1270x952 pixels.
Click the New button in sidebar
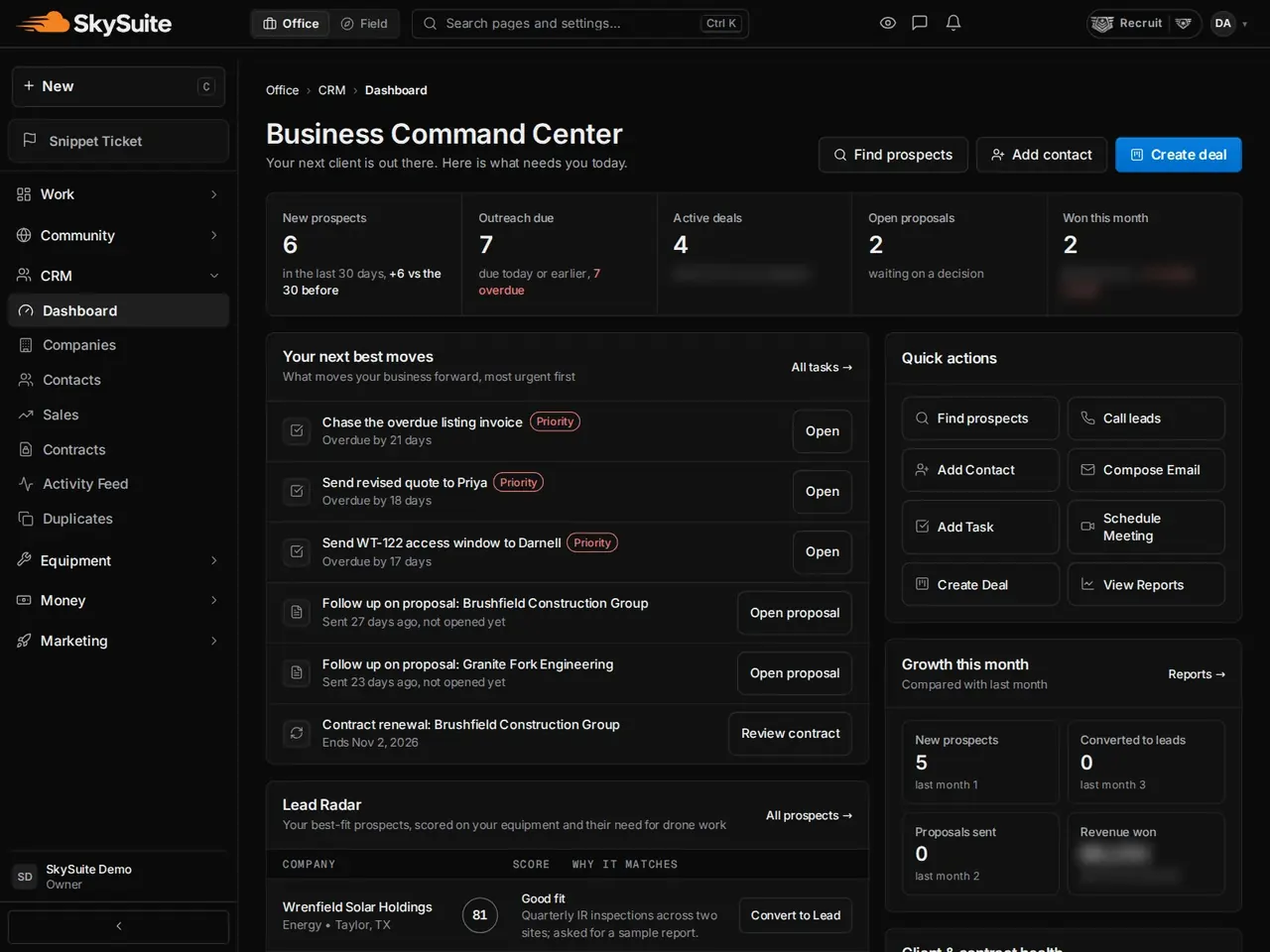pyautogui.click(x=118, y=86)
